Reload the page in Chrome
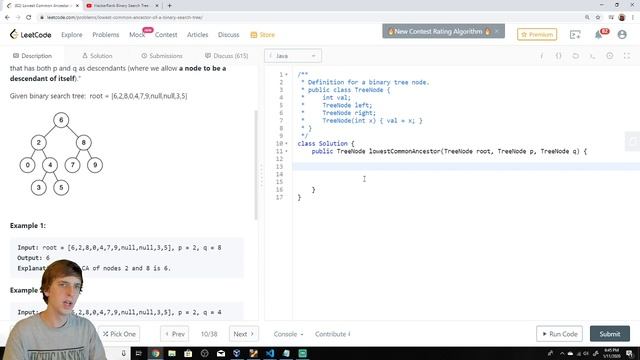Image resolution: width=640 pixels, height=360 pixels. (29, 17)
